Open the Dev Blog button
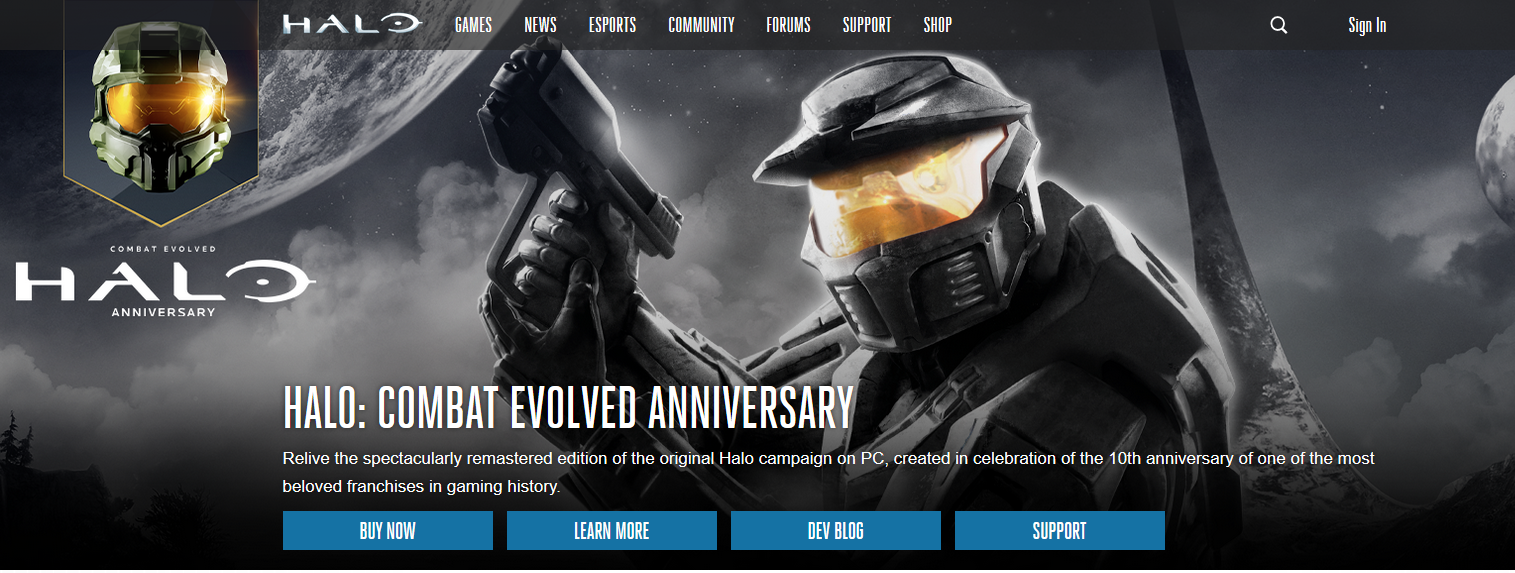Image resolution: width=1515 pixels, height=573 pixels. click(x=836, y=531)
